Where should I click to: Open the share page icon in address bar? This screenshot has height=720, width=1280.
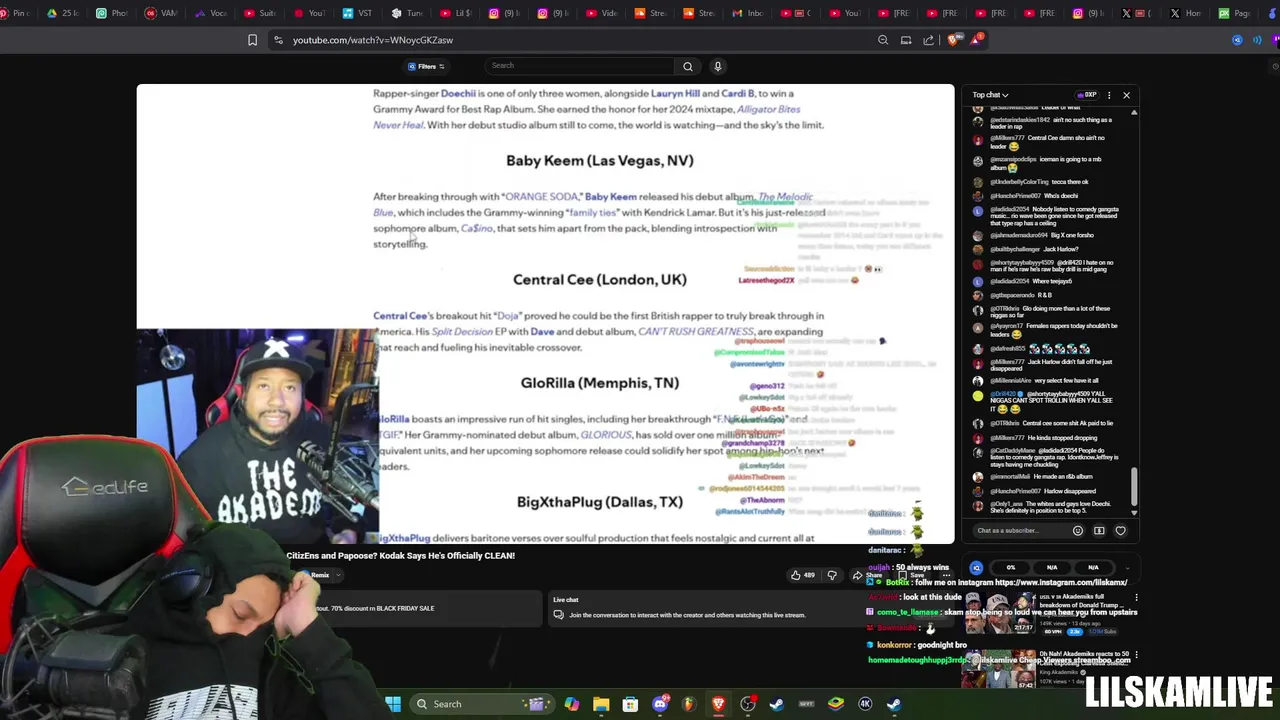pos(928,40)
